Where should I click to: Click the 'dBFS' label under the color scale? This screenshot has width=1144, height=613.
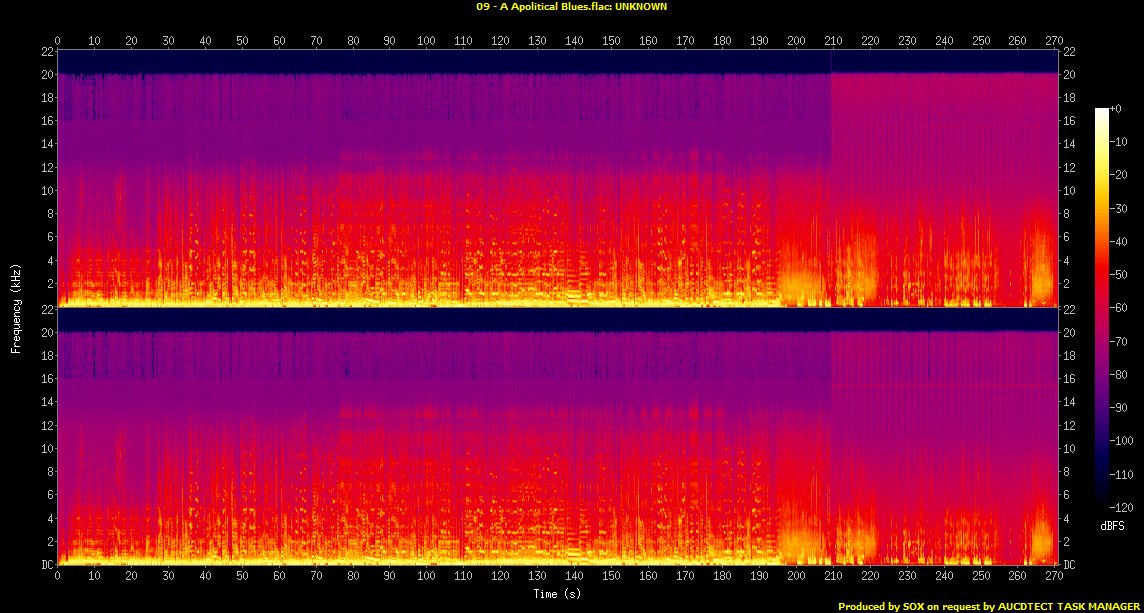point(1112,525)
